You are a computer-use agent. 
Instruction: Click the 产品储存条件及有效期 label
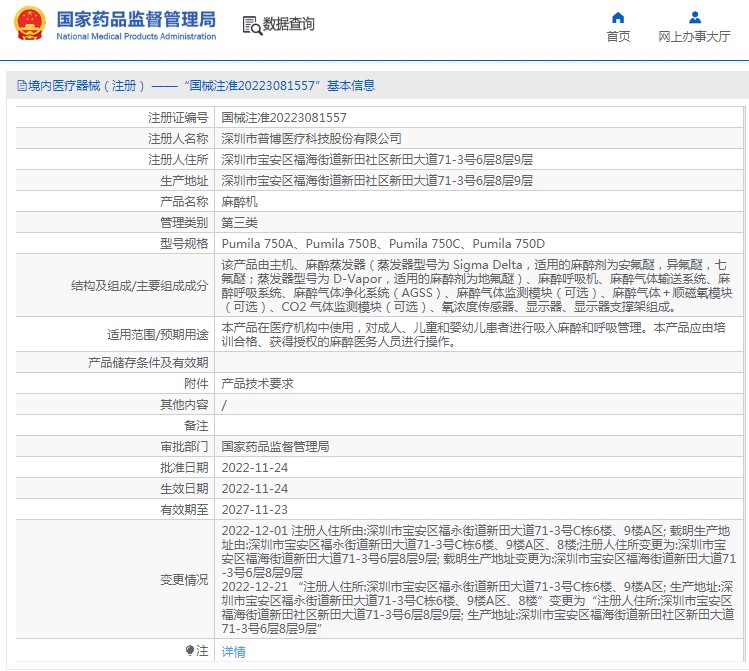(x=148, y=362)
